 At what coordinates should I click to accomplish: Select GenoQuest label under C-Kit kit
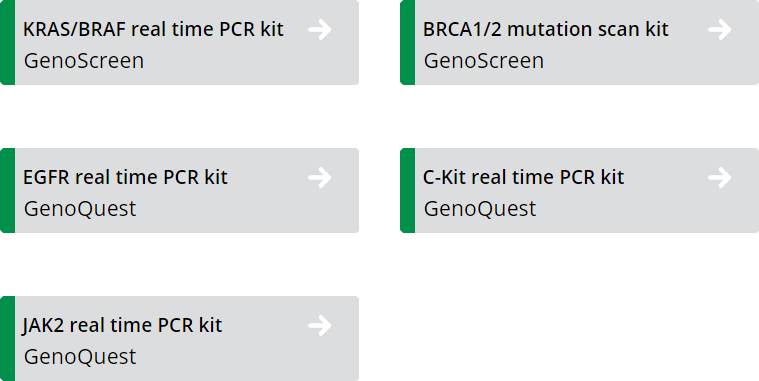click(480, 209)
